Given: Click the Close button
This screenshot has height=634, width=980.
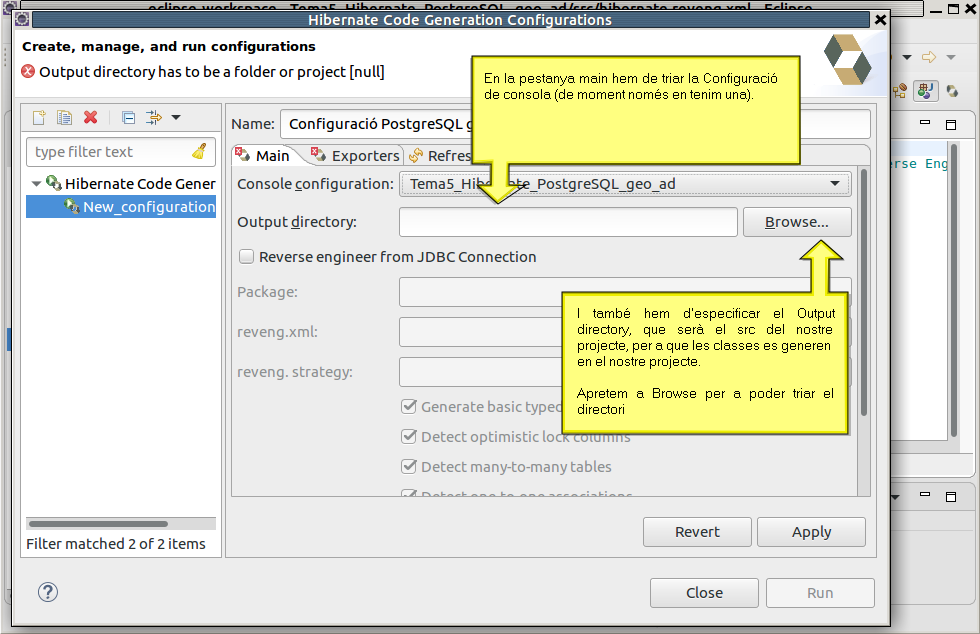Looking at the screenshot, I should point(704,593).
